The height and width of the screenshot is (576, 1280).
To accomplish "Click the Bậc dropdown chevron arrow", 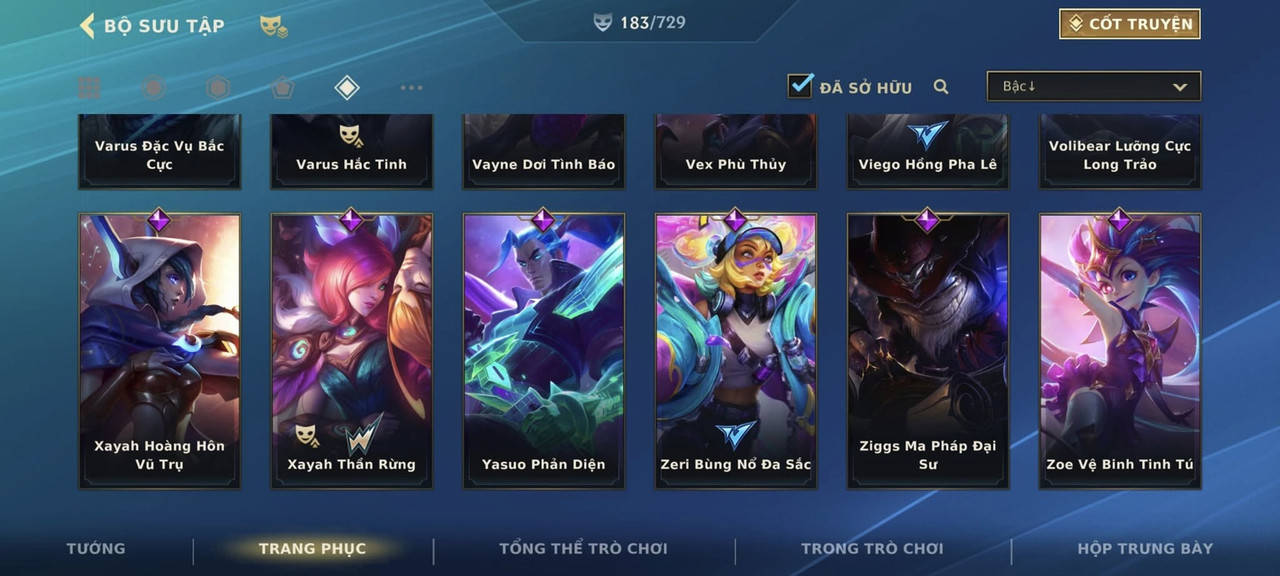I will tap(1180, 87).
